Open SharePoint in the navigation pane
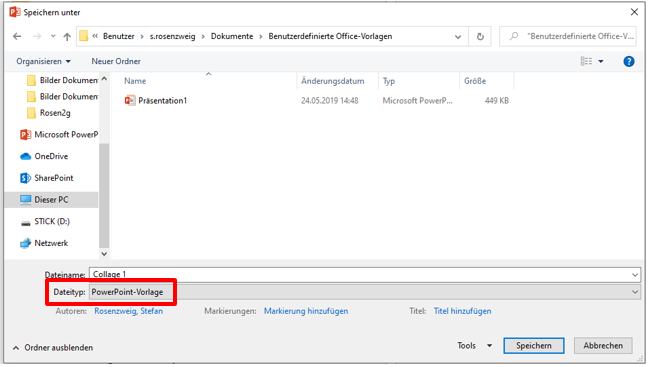This screenshot has height=367, width=648. click(x=47, y=178)
